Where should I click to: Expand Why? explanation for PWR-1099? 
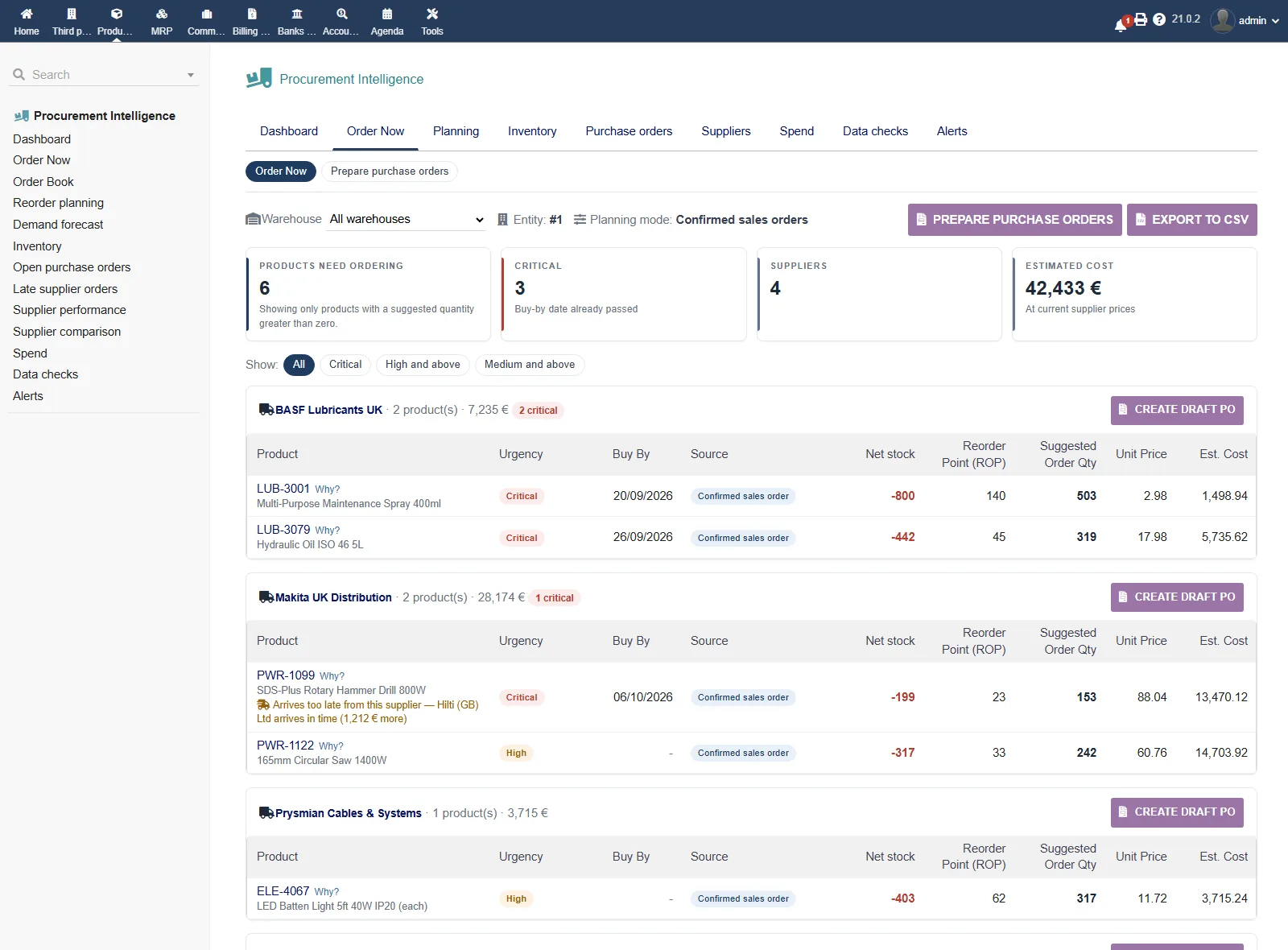point(332,676)
